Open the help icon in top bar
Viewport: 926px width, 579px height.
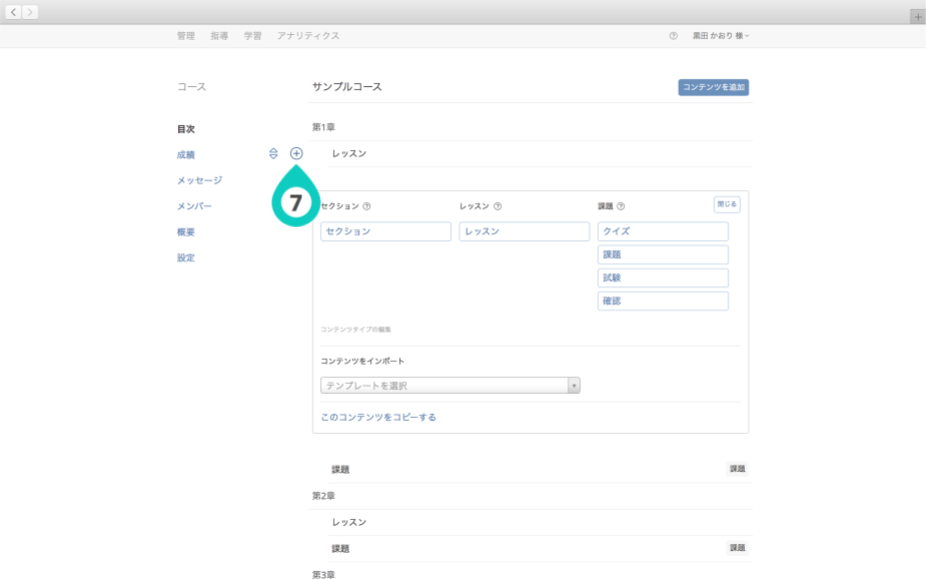[673, 36]
